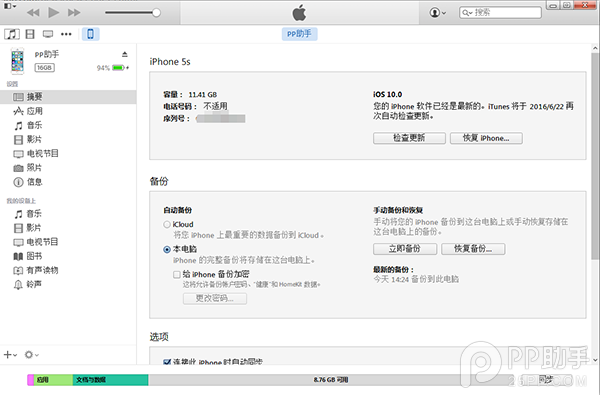Click the search field
Screen dimensions: 600x395
pyautogui.click(x=500, y=13)
